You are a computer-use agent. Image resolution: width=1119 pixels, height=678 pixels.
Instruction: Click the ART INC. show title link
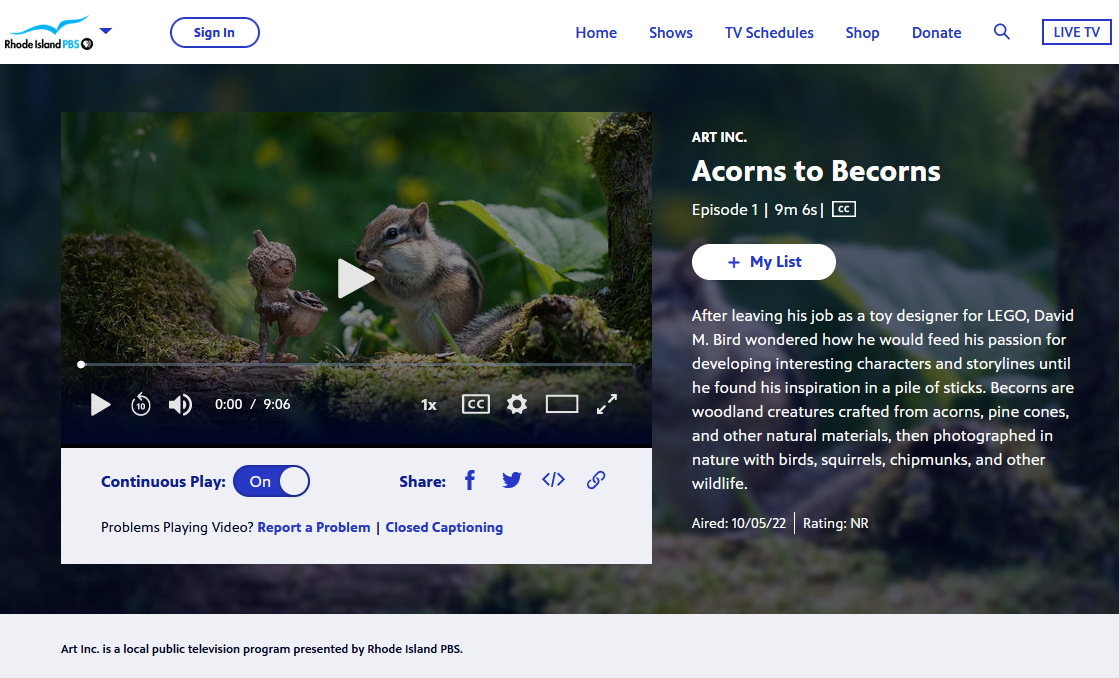pos(719,137)
